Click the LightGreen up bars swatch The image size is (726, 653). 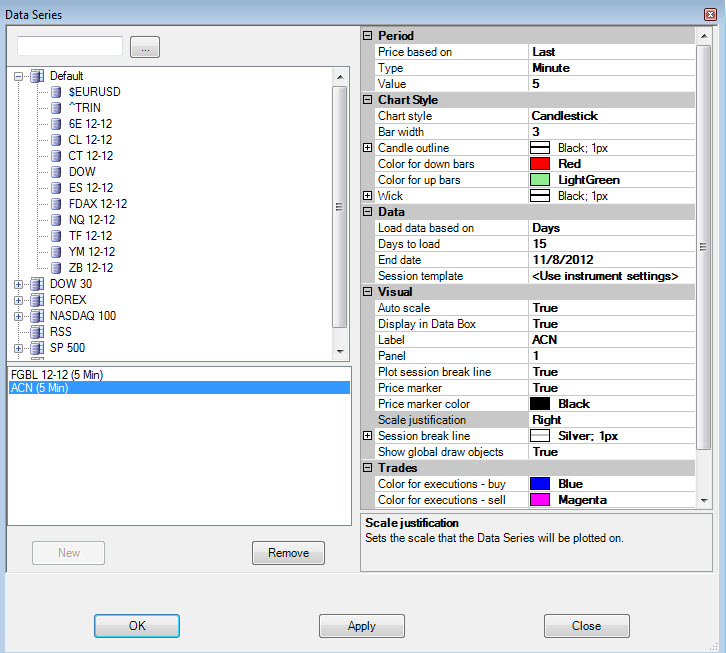[540, 180]
